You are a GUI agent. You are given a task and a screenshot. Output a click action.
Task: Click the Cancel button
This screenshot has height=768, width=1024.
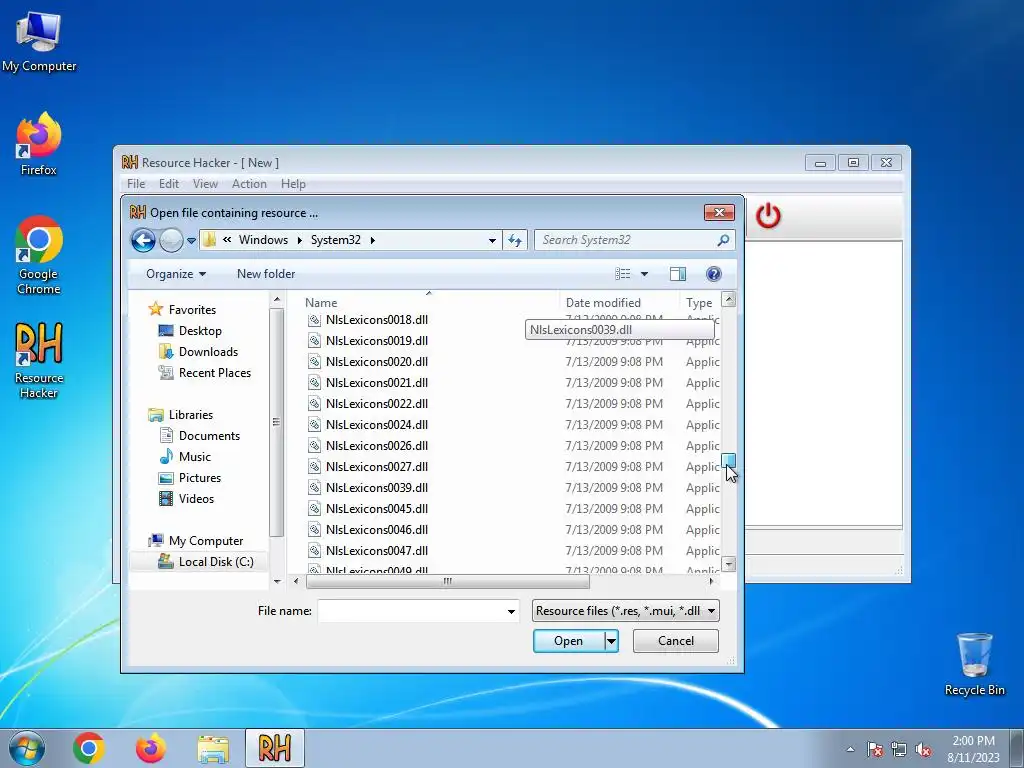(676, 641)
